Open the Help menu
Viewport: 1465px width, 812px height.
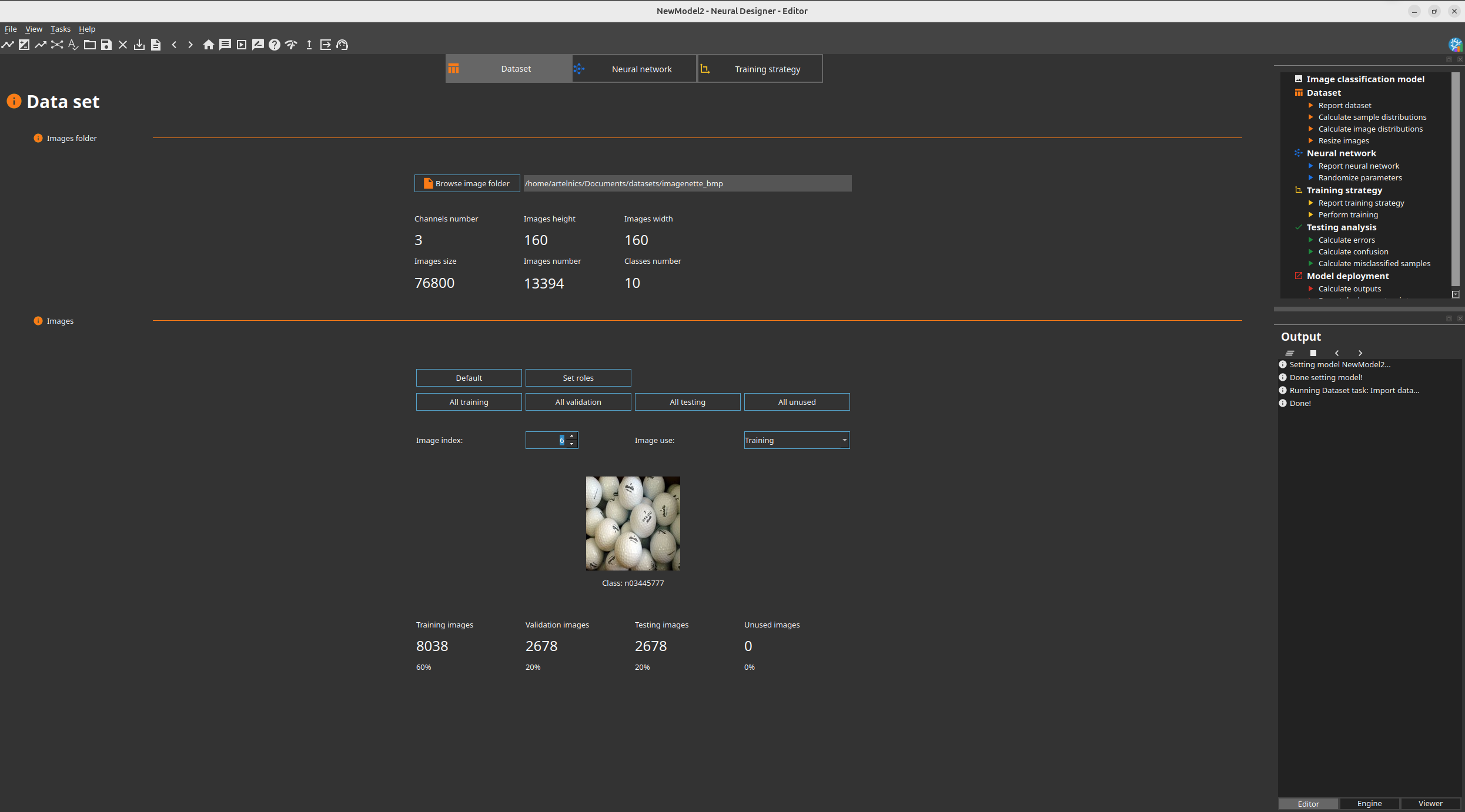(87, 29)
